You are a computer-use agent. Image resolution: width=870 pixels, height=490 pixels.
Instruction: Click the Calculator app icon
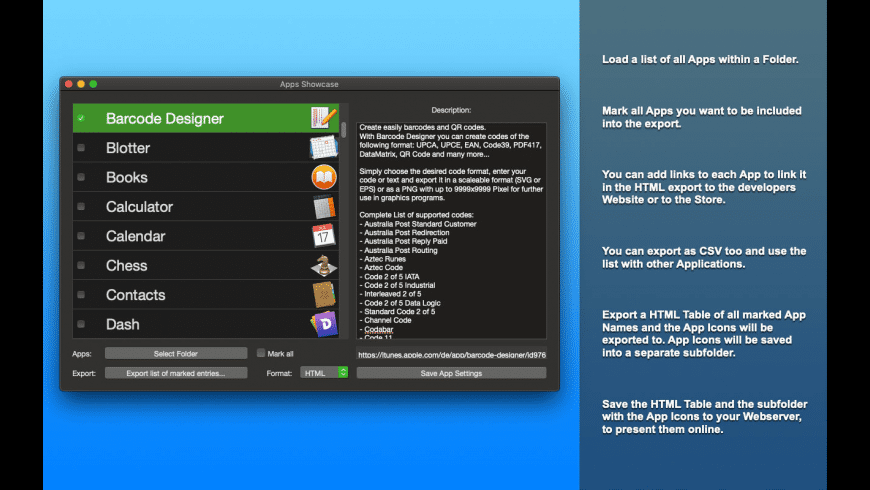pyautogui.click(x=324, y=207)
